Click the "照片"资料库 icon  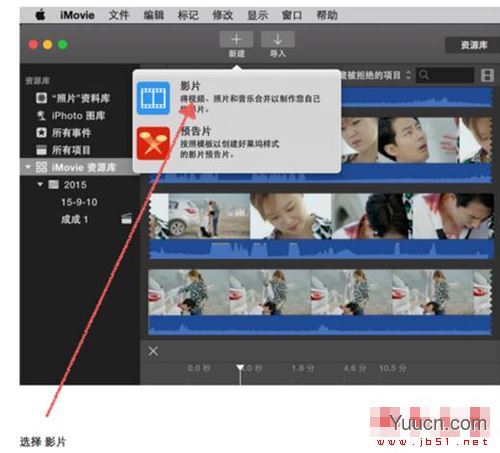tap(41, 98)
